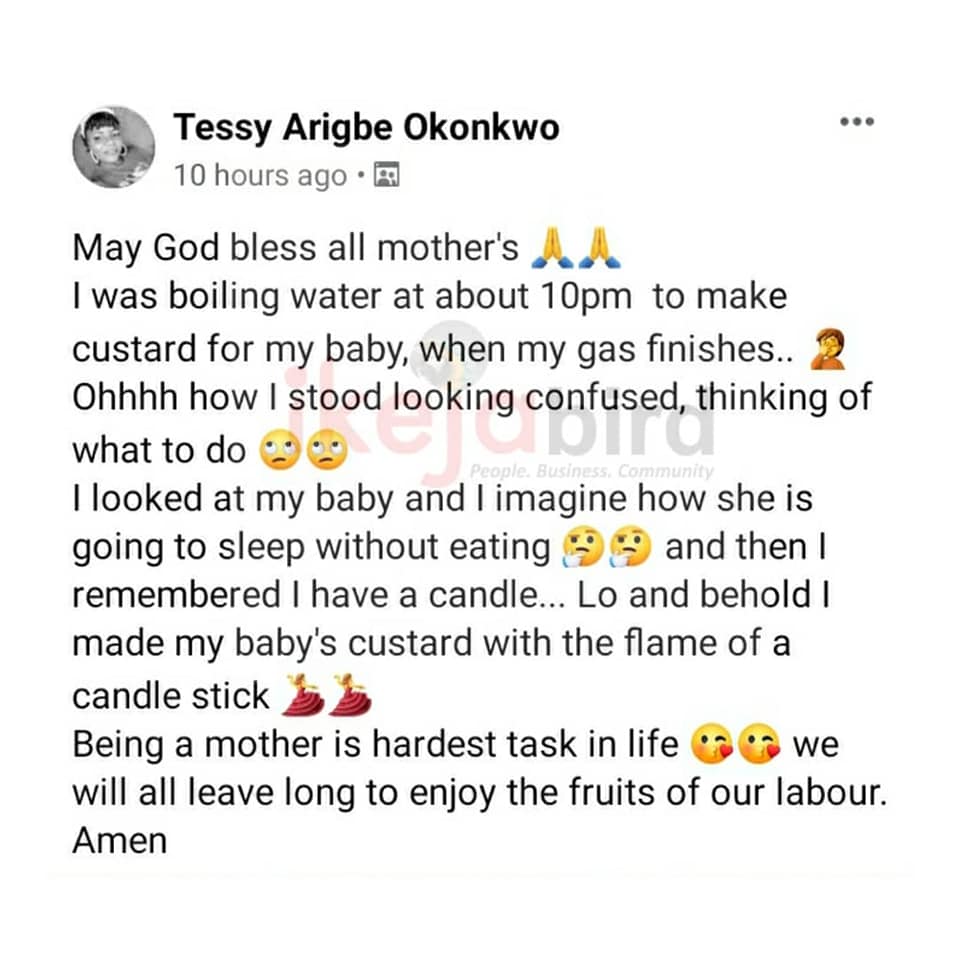This screenshot has width=960, height=960.
Task: Click the ikejabird watermark logo
Action: click(x=500, y=420)
